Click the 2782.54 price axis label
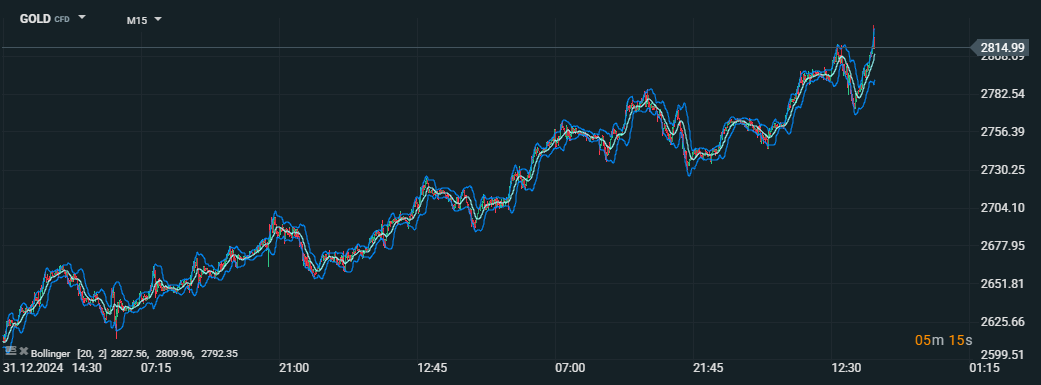This screenshot has height=385, width=1041. click(x=1002, y=94)
